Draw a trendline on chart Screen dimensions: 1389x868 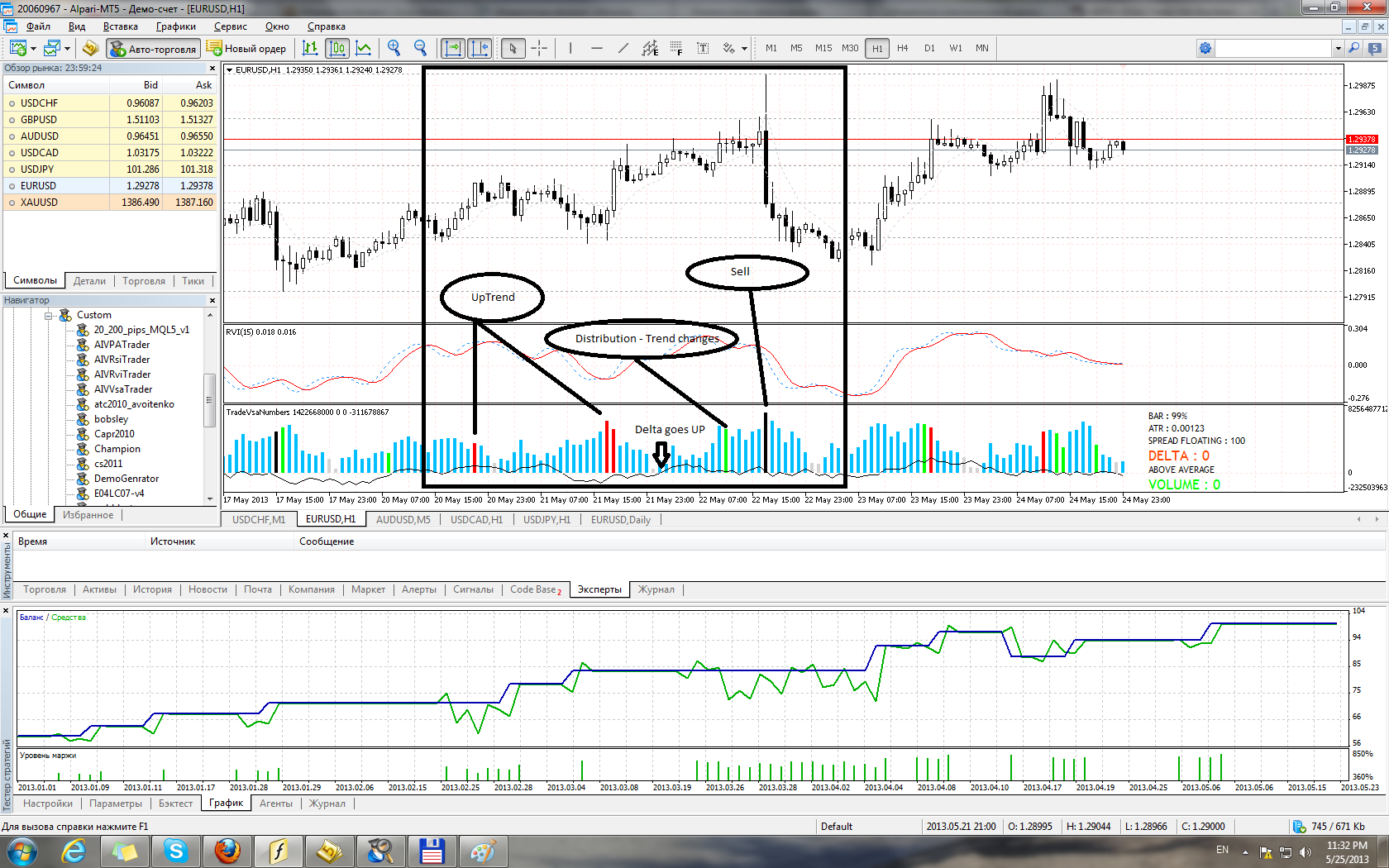(x=623, y=48)
